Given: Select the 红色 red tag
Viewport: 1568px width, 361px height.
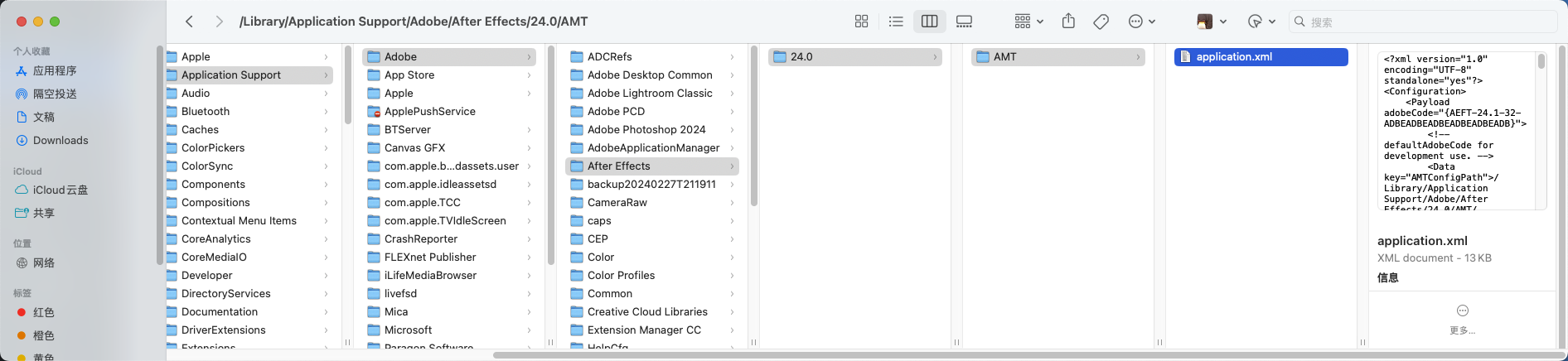Looking at the screenshot, I should 43,313.
